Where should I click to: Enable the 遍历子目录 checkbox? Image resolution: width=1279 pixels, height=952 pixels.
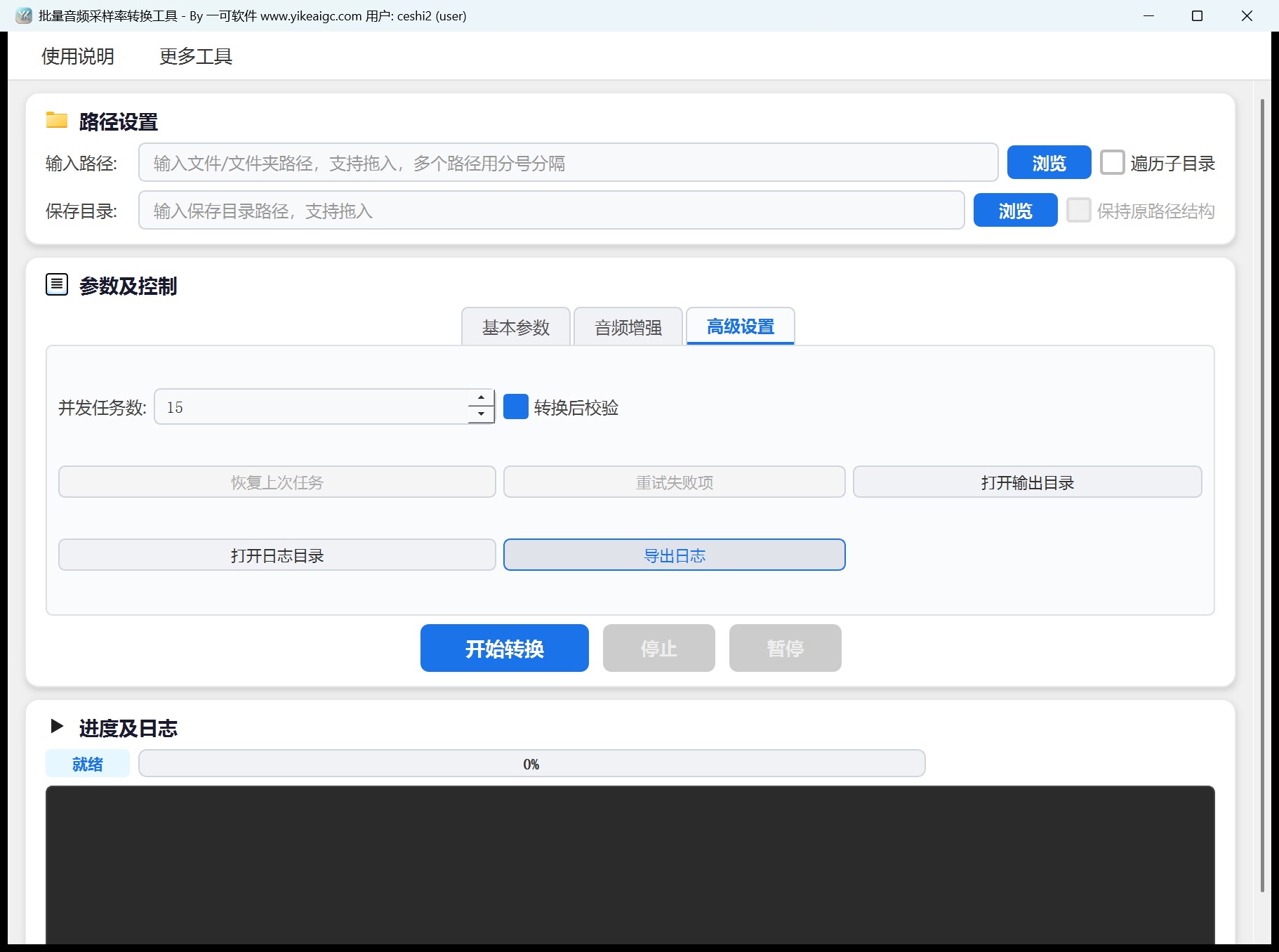point(1112,163)
